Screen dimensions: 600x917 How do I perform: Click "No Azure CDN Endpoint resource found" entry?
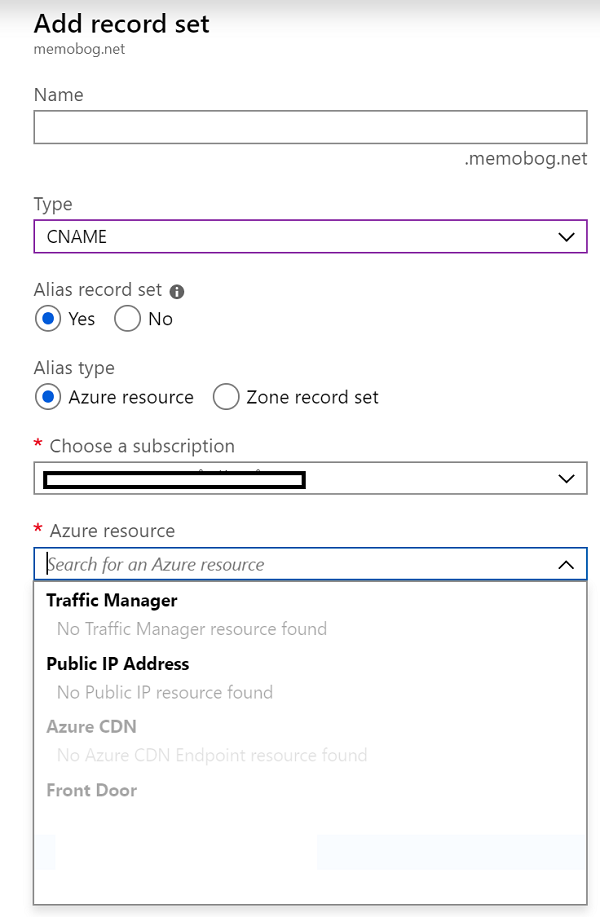pyautogui.click(x=211, y=755)
